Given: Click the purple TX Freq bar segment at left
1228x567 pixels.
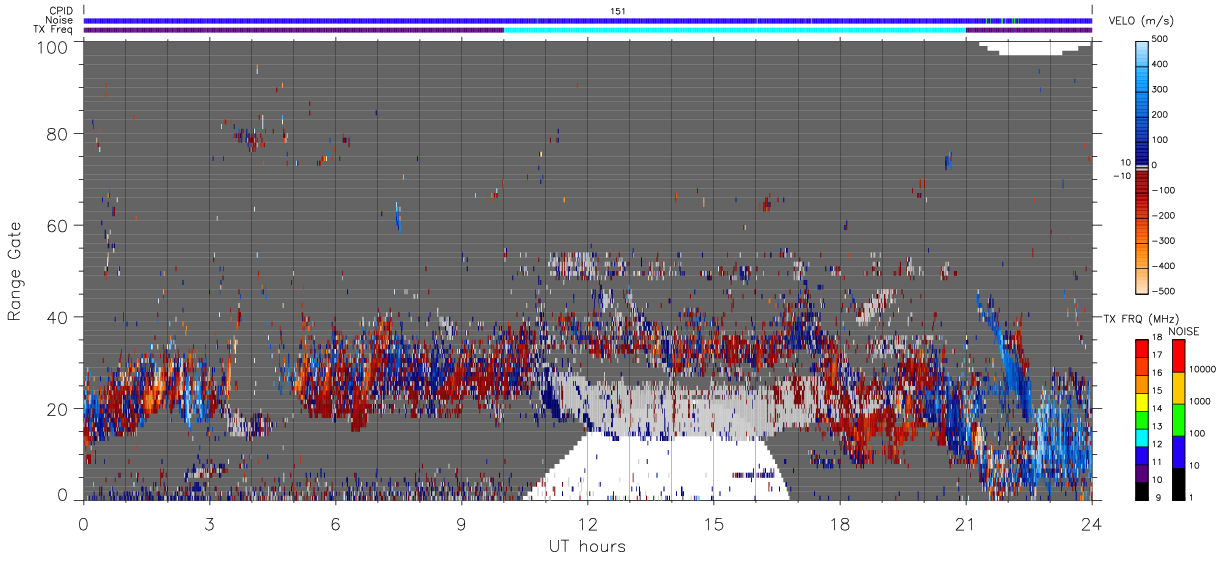Looking at the screenshot, I should click(293, 29).
